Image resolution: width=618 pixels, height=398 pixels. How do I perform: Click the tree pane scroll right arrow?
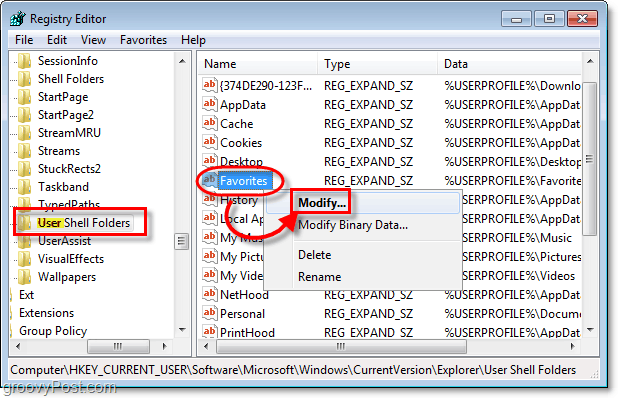164,346
